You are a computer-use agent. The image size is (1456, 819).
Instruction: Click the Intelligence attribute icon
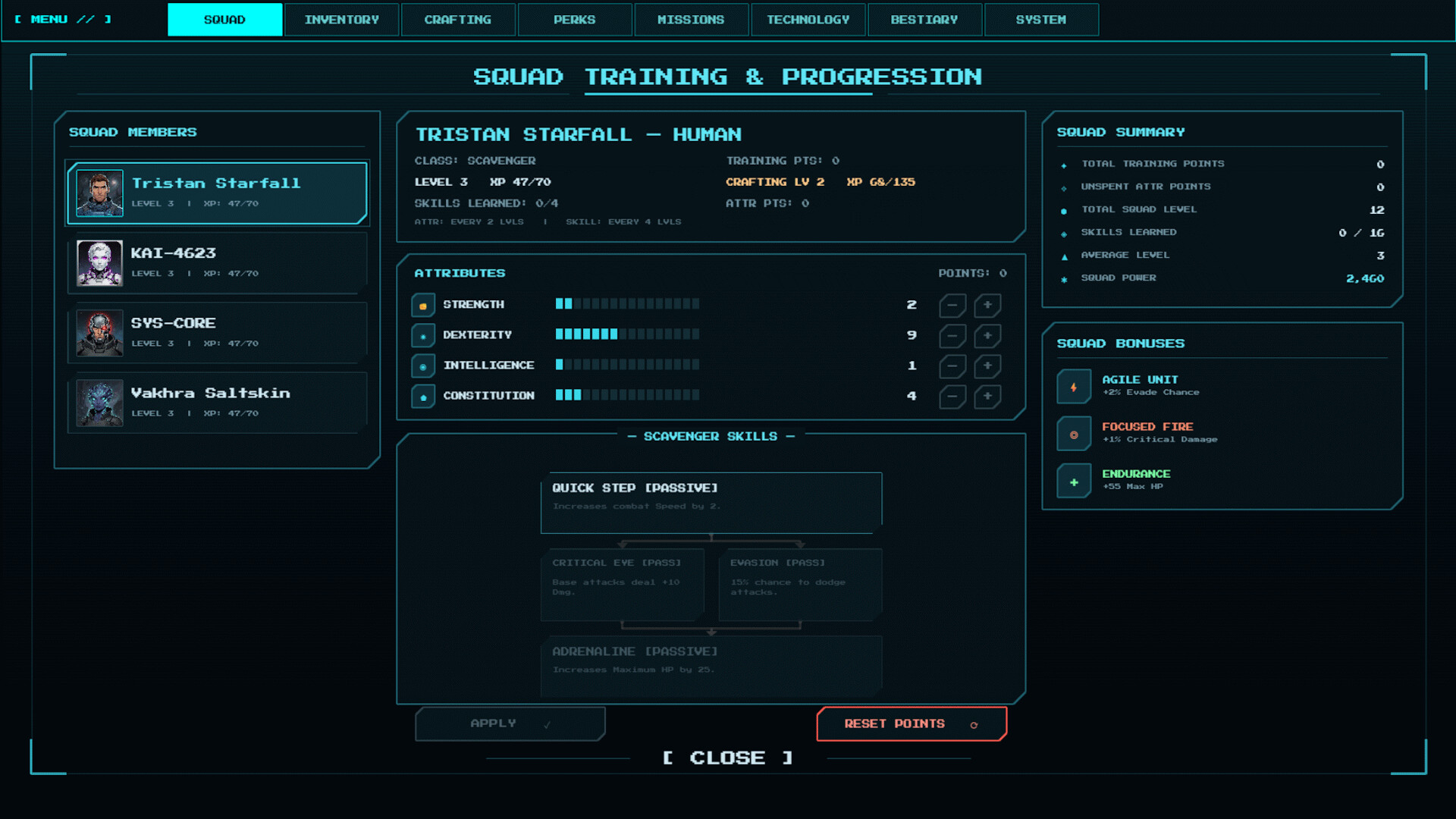423,366
